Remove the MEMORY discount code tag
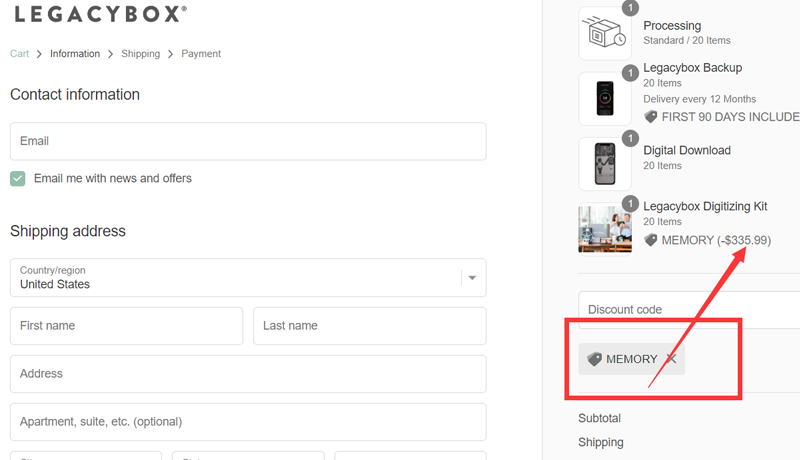 point(671,359)
